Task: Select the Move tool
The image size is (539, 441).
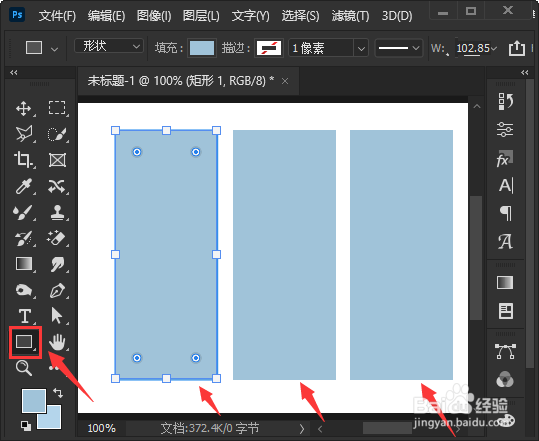Action: 24,109
